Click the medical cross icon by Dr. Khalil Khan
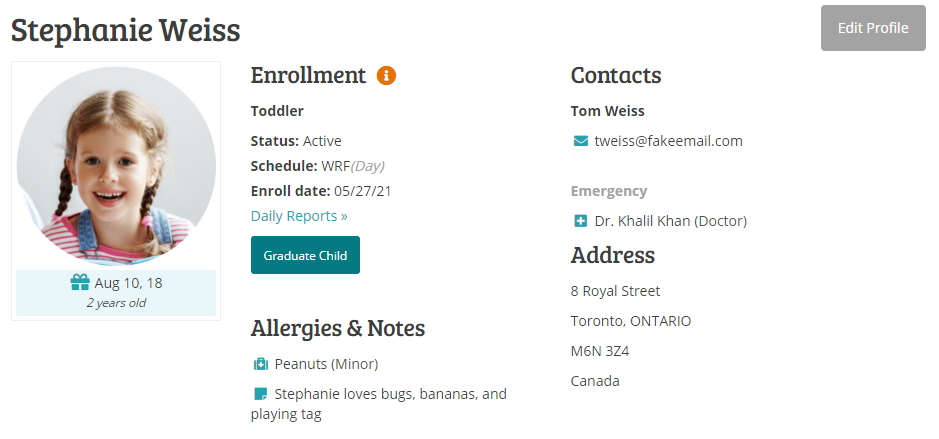Viewport: 939px width, 439px height. coord(580,221)
